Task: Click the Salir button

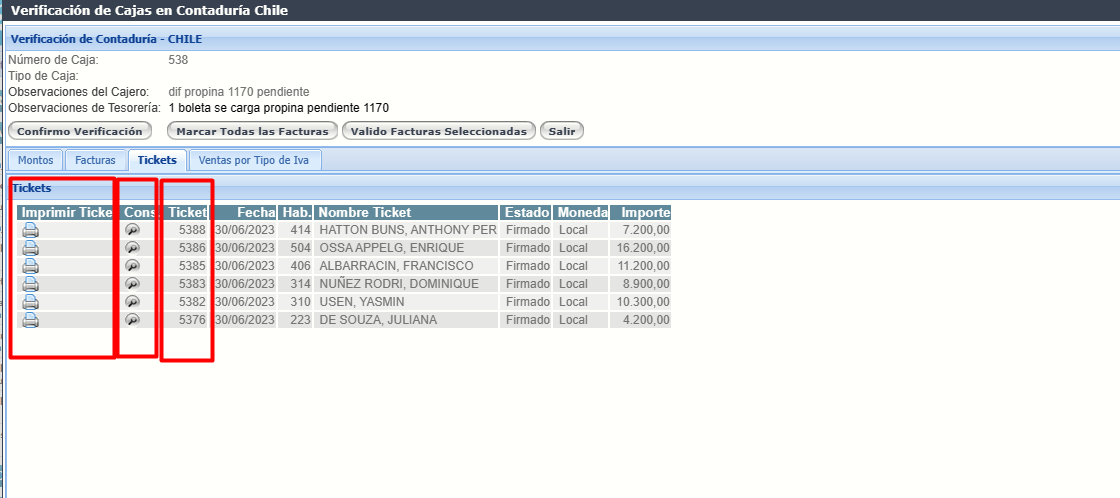Action: click(x=561, y=131)
